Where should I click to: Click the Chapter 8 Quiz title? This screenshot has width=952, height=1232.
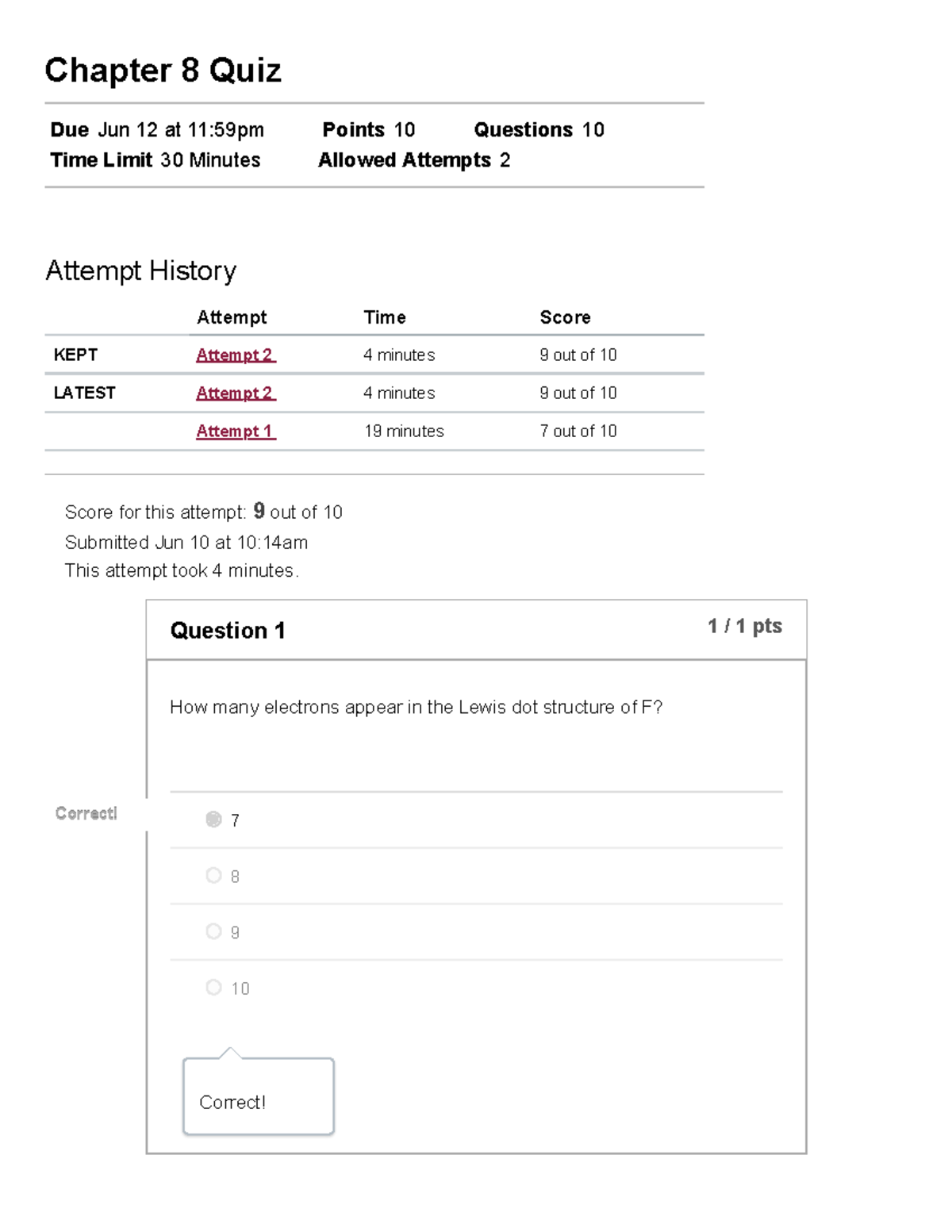163,71
